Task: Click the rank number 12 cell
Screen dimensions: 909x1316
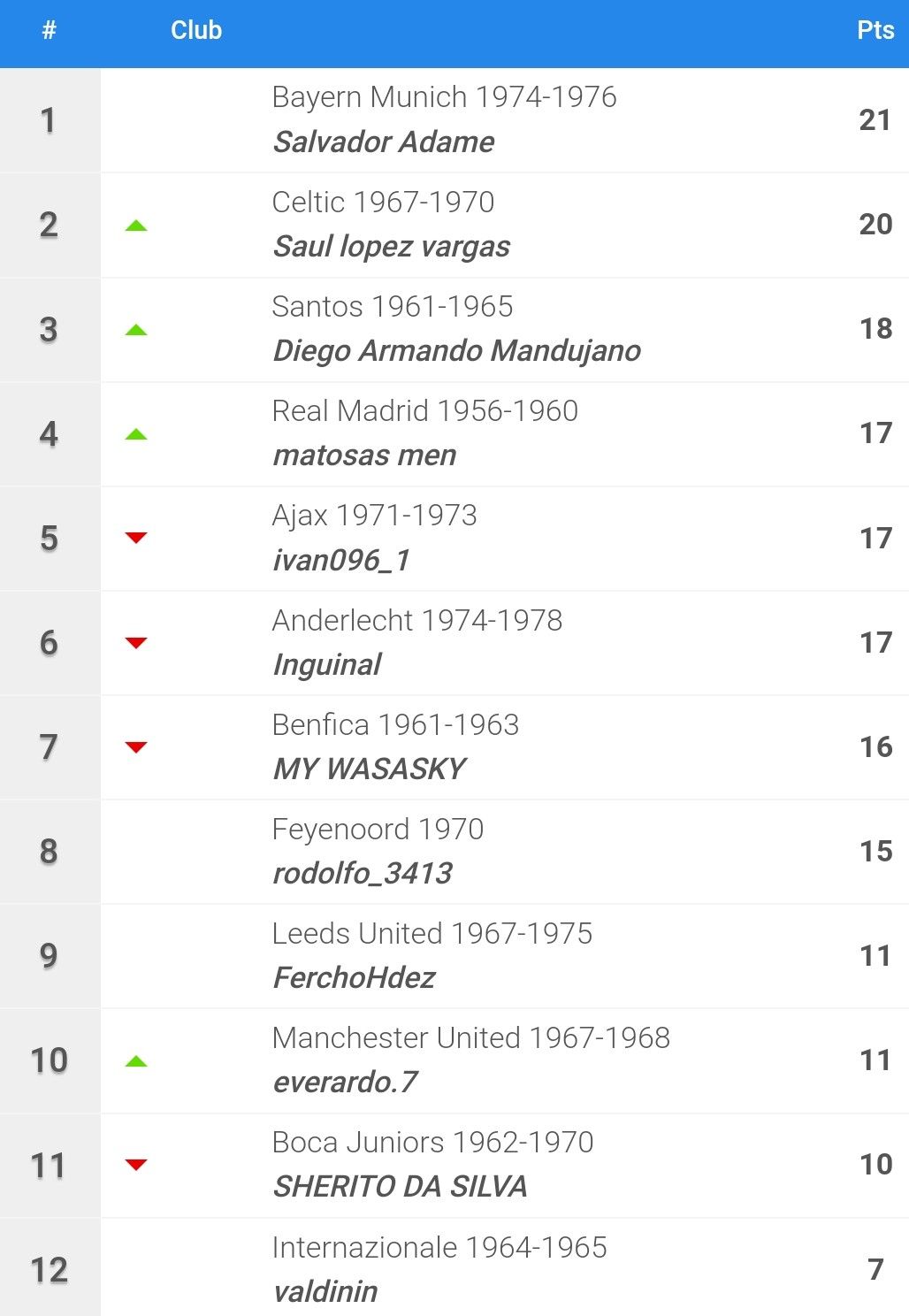Action: pos(50,1269)
